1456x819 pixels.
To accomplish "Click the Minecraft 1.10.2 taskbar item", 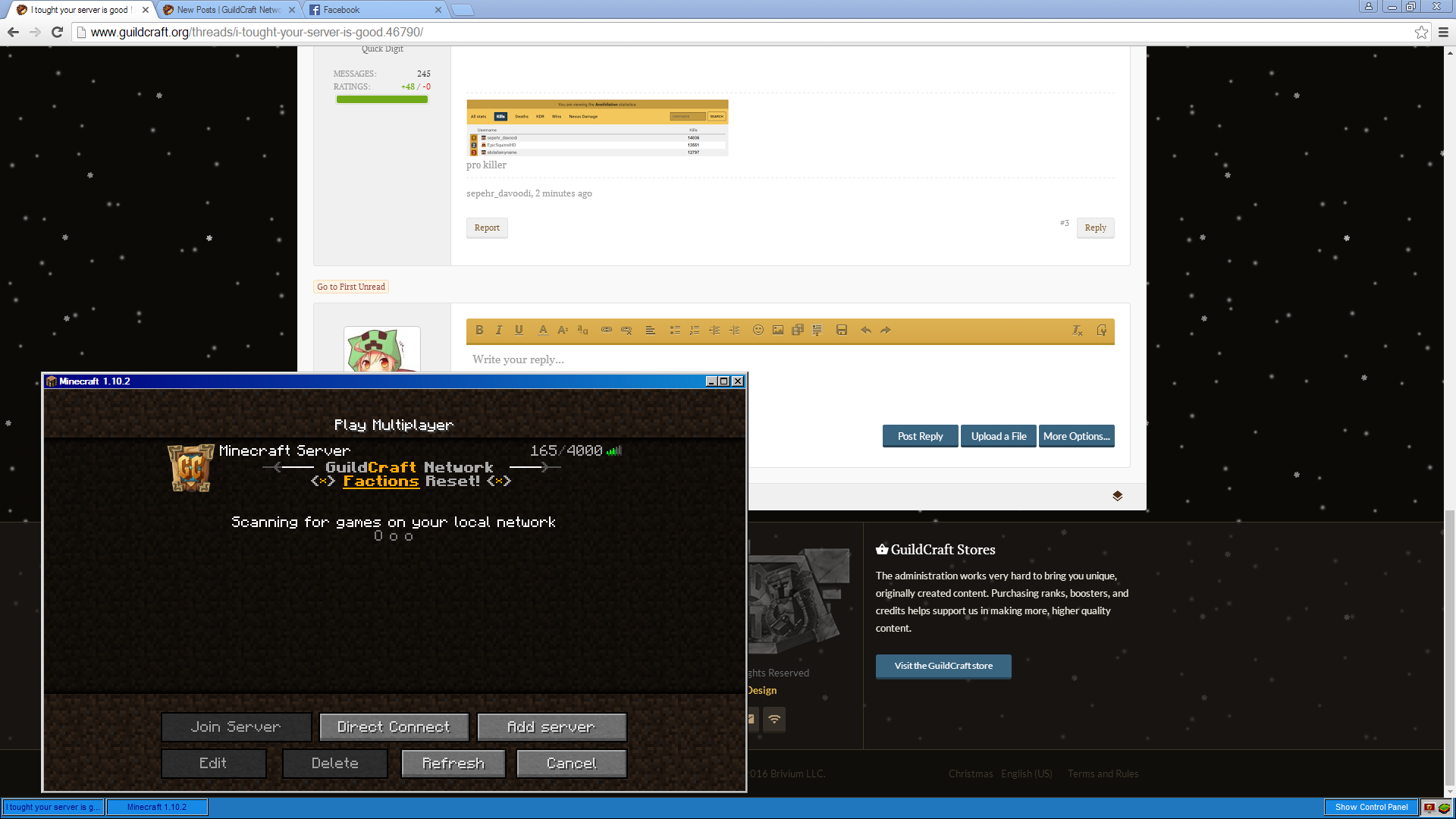I will point(157,807).
